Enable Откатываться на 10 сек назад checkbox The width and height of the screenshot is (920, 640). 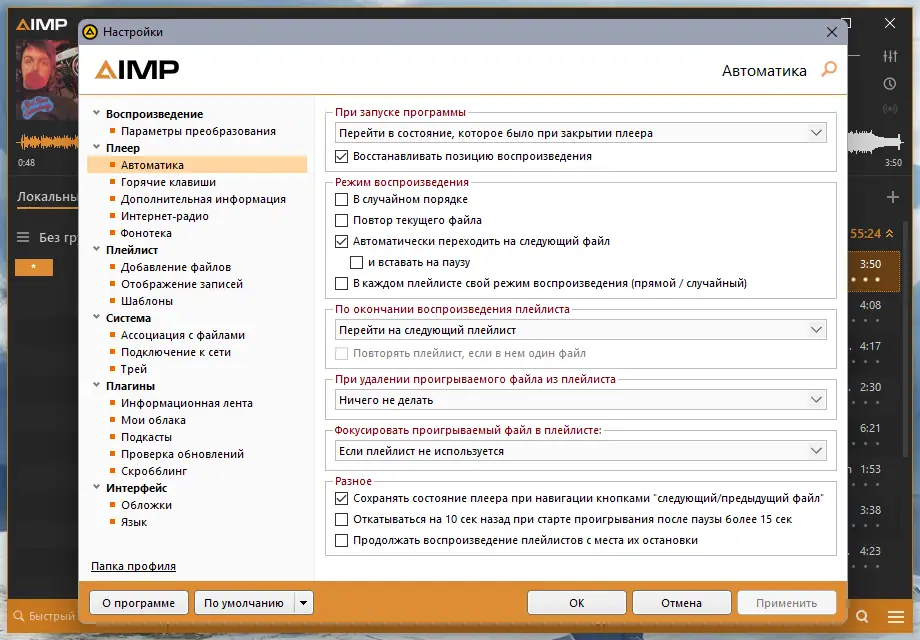click(x=341, y=519)
